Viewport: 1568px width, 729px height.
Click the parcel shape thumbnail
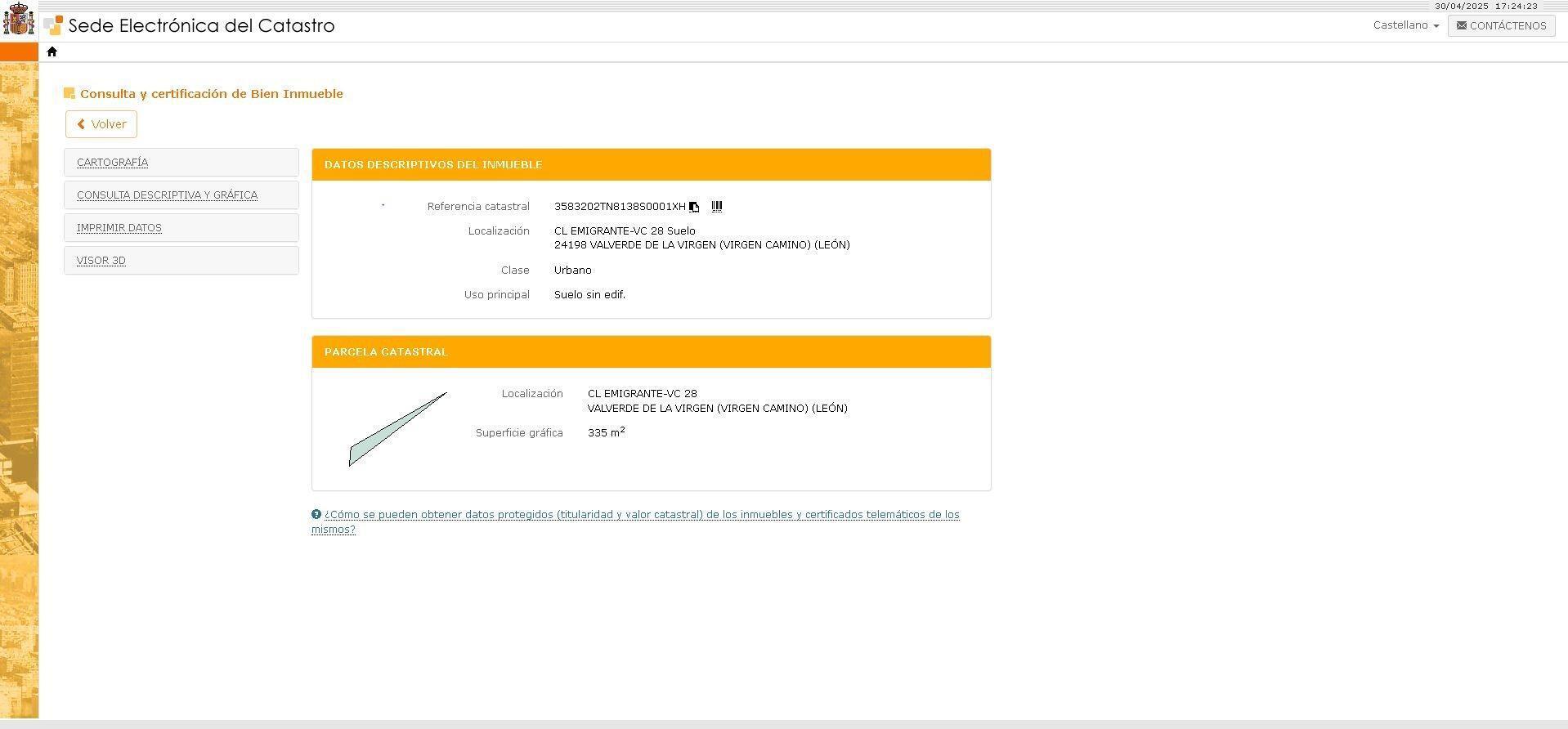click(396, 431)
